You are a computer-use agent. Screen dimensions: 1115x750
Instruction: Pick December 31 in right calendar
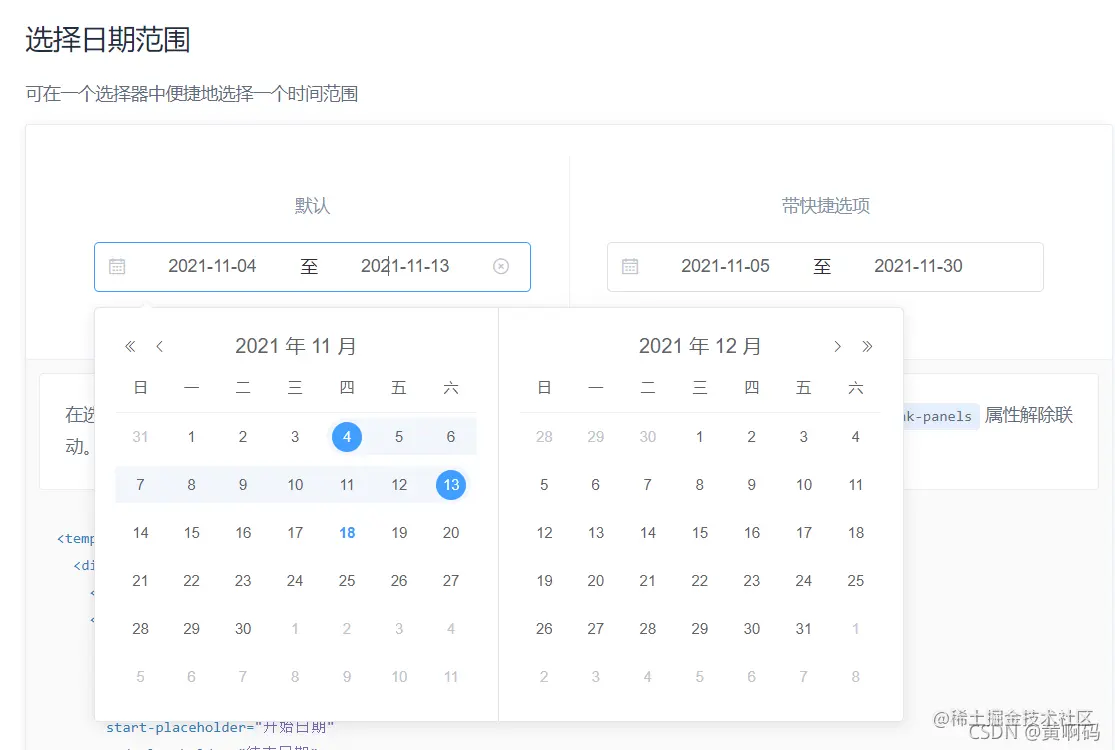[804, 628]
